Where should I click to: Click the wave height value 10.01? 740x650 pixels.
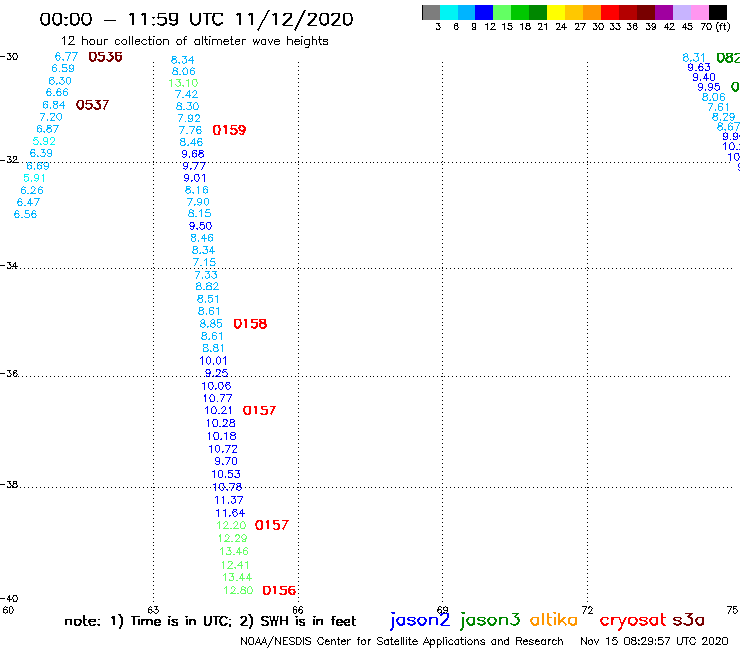[x=213, y=361]
